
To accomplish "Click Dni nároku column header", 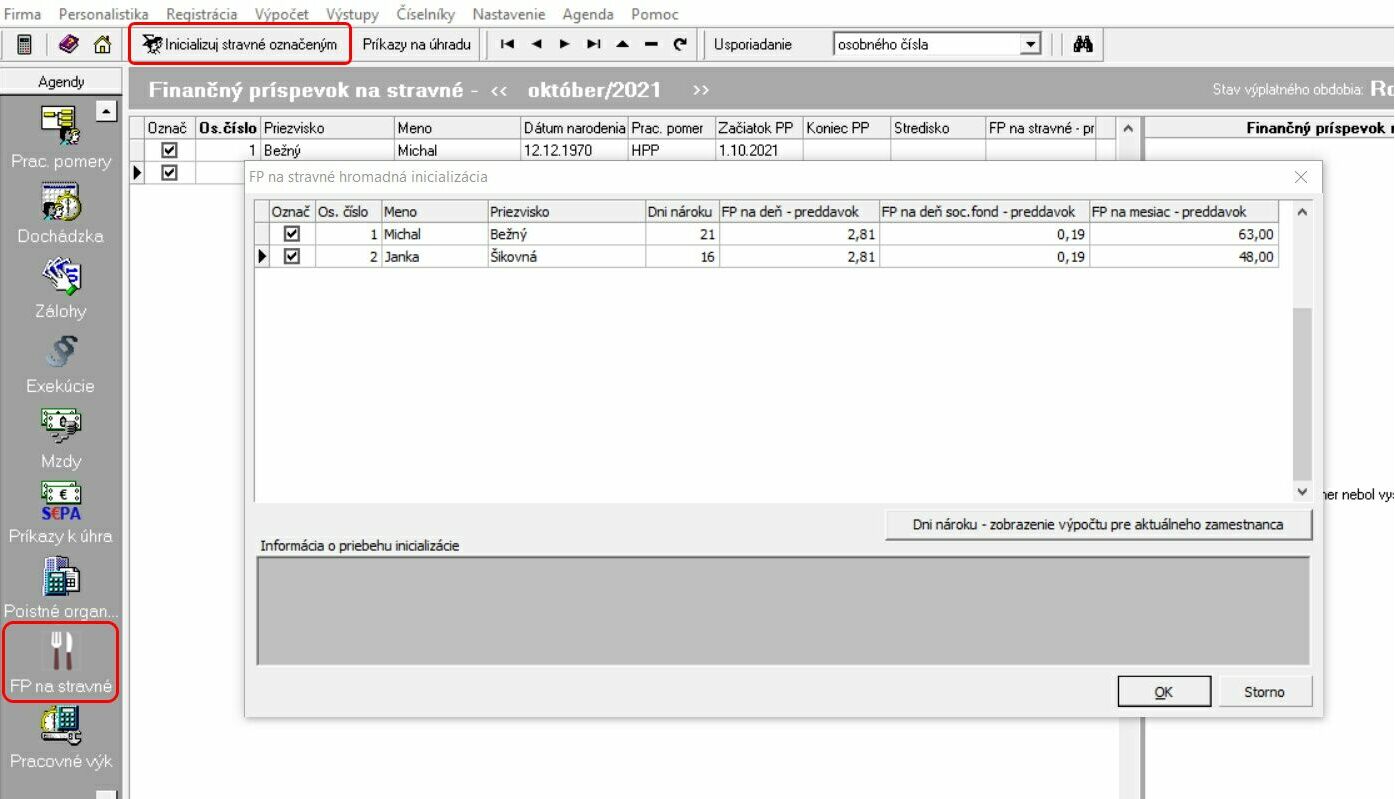I will click(682, 212).
